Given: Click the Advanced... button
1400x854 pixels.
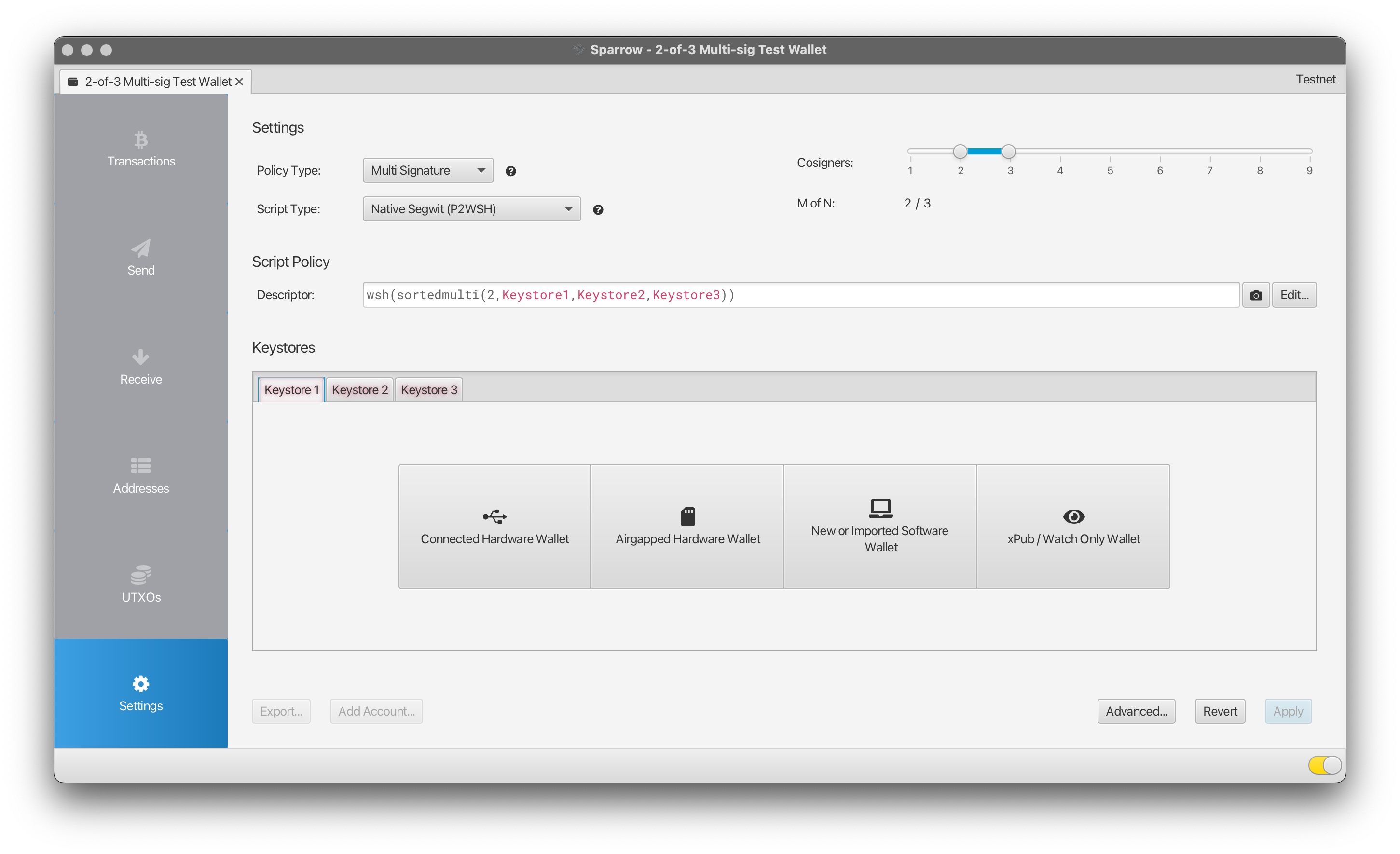Looking at the screenshot, I should [1137, 711].
